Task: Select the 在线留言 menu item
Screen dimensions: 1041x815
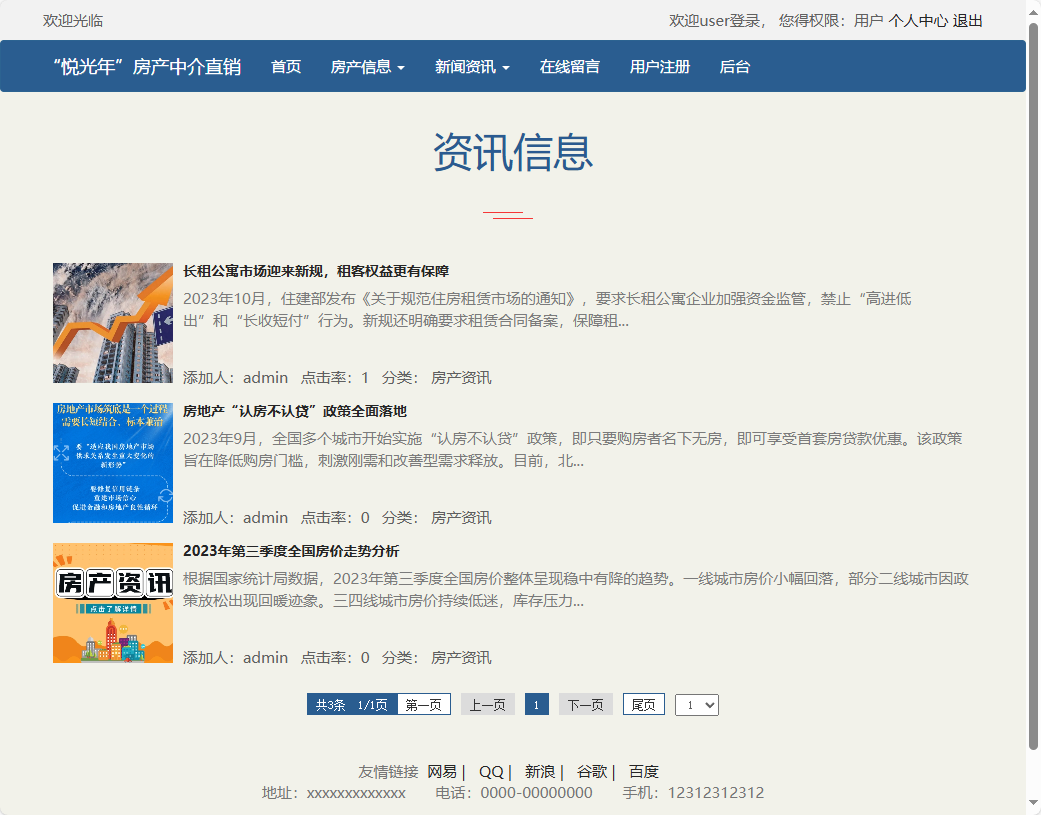Action: click(567, 67)
